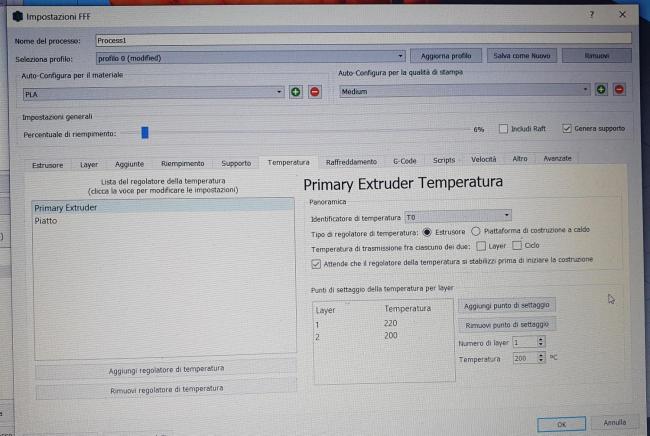Open the Aggiunte tab
Viewport: 650px width, 436px height.
(x=129, y=164)
